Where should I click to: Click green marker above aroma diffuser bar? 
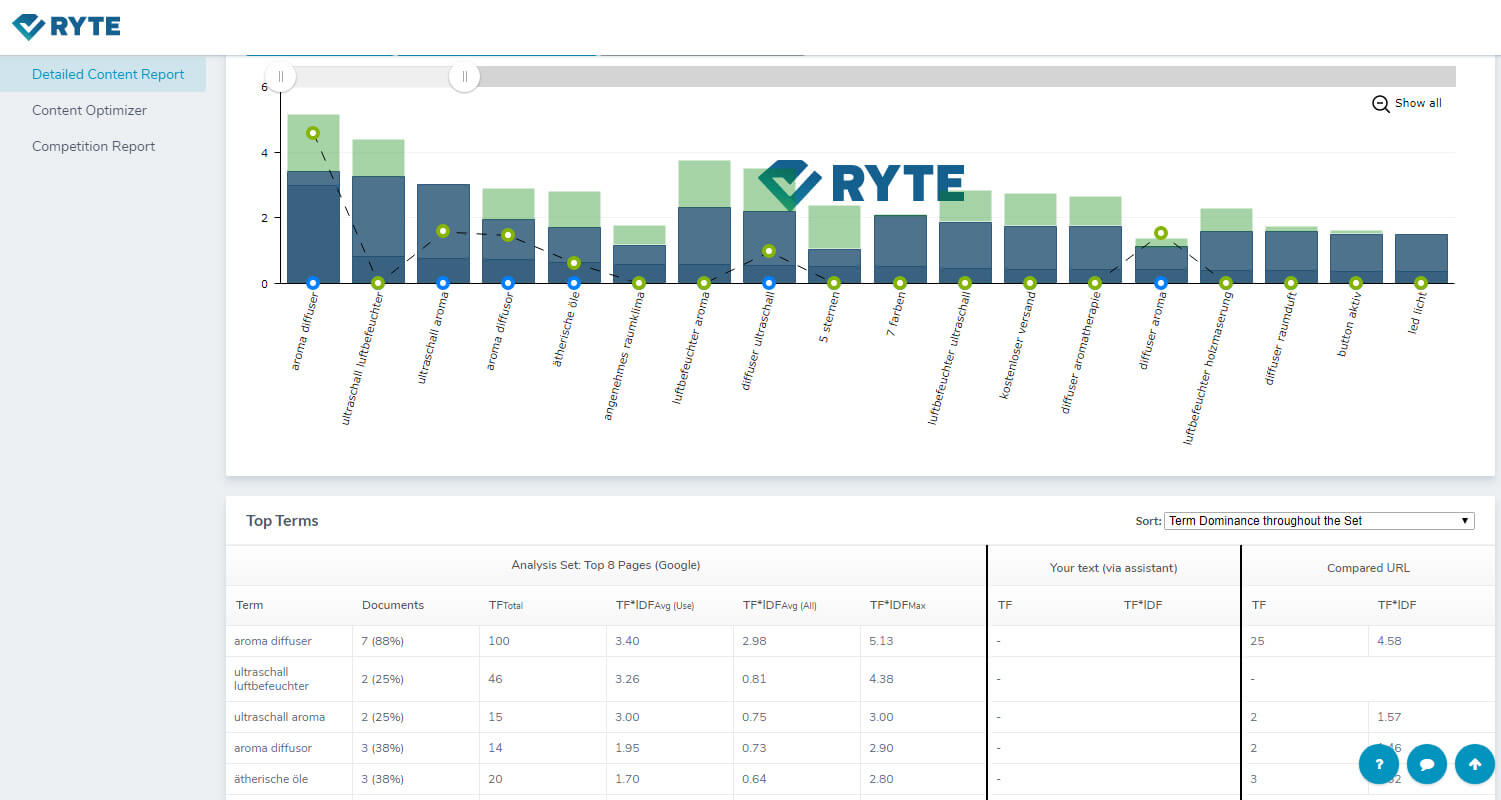point(313,133)
